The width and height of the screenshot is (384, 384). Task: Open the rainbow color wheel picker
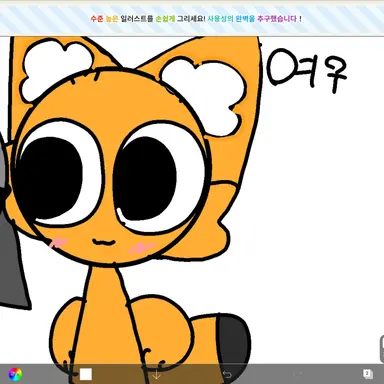point(15,374)
